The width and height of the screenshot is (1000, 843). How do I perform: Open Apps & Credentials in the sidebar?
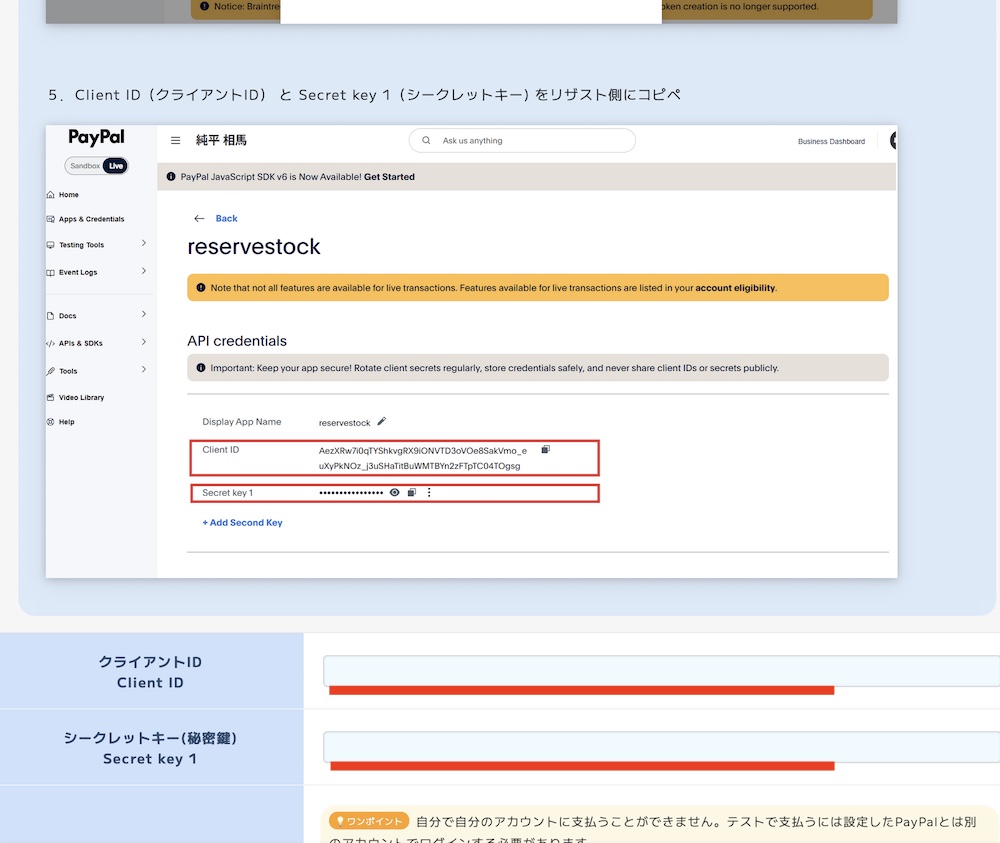click(x=91, y=219)
